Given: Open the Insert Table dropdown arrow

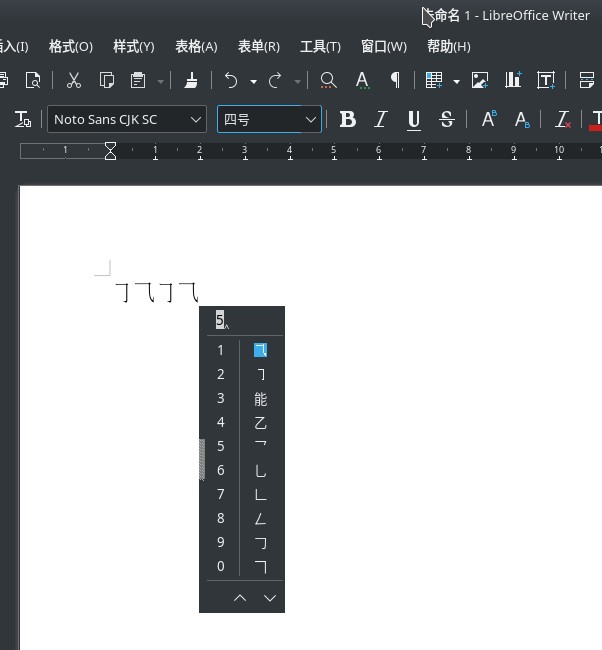Looking at the screenshot, I should [456, 82].
